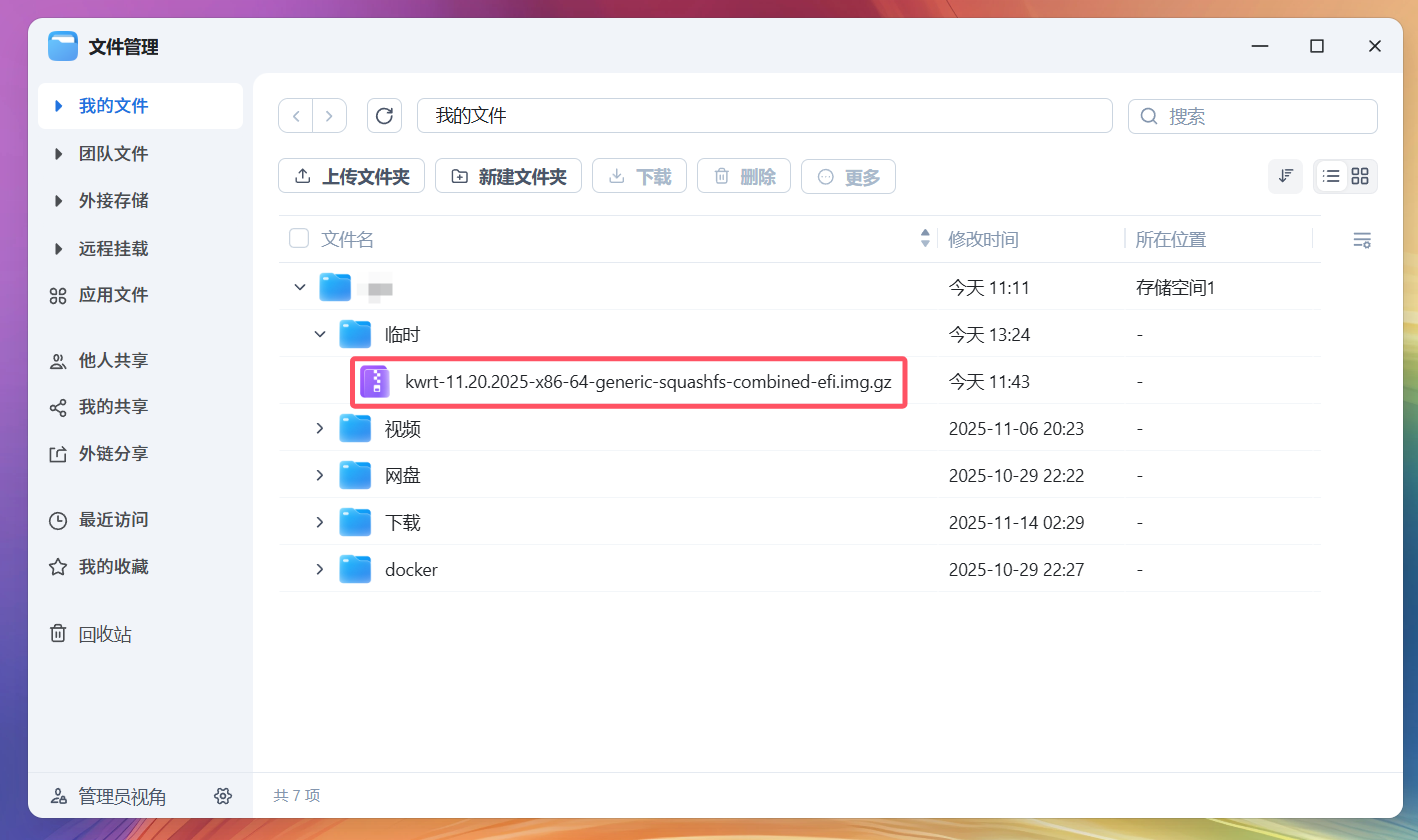Expand the docker folder

click(319, 568)
